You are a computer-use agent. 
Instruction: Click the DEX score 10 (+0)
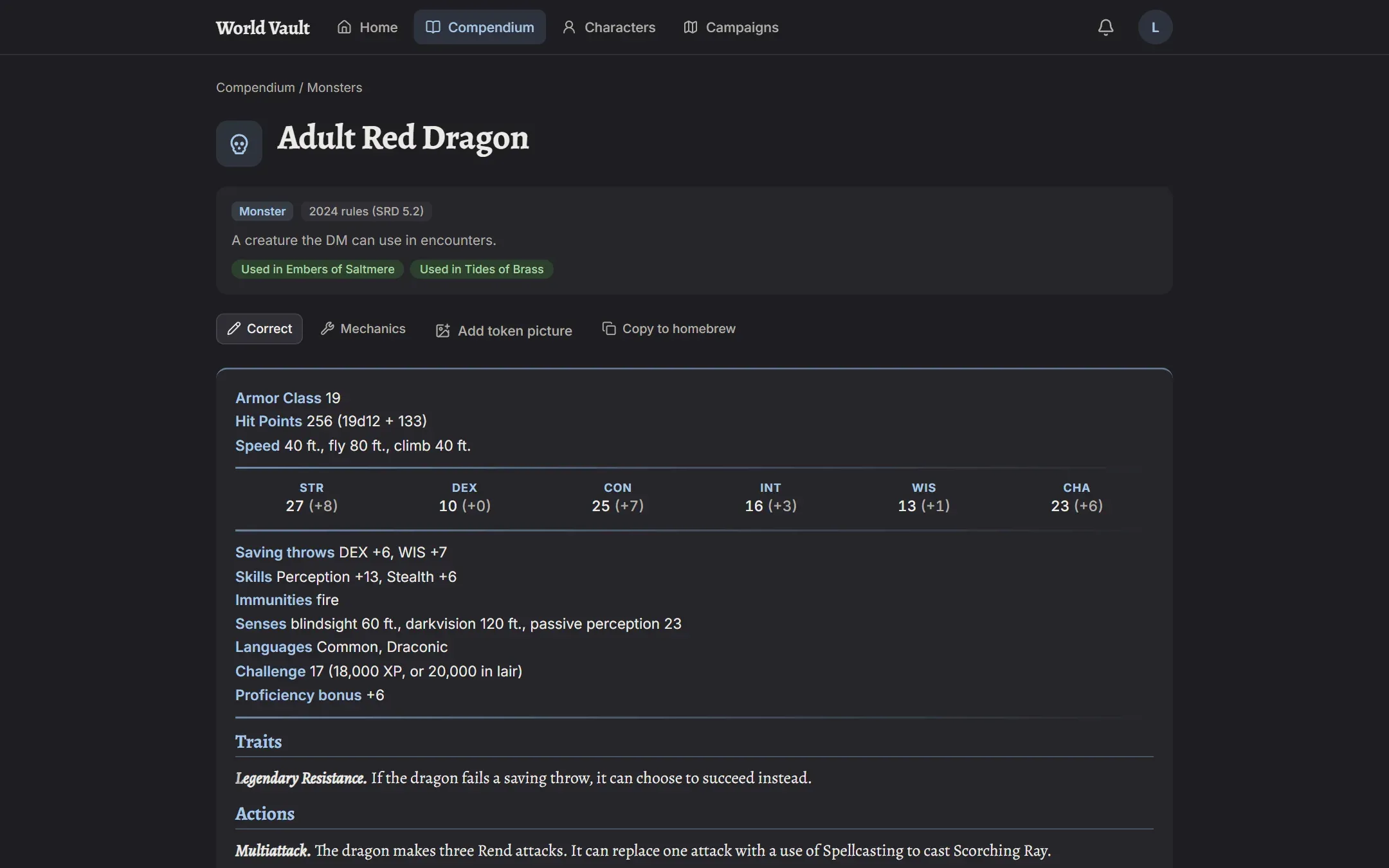coord(464,506)
